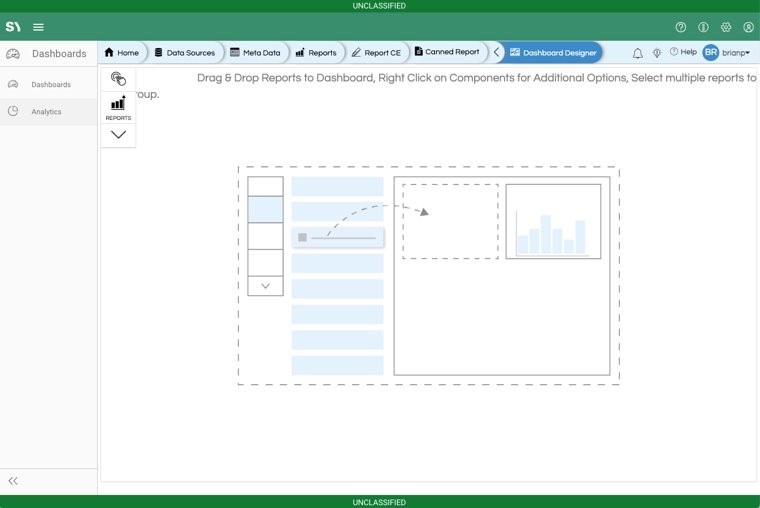Open notifications bell icon

(637, 53)
